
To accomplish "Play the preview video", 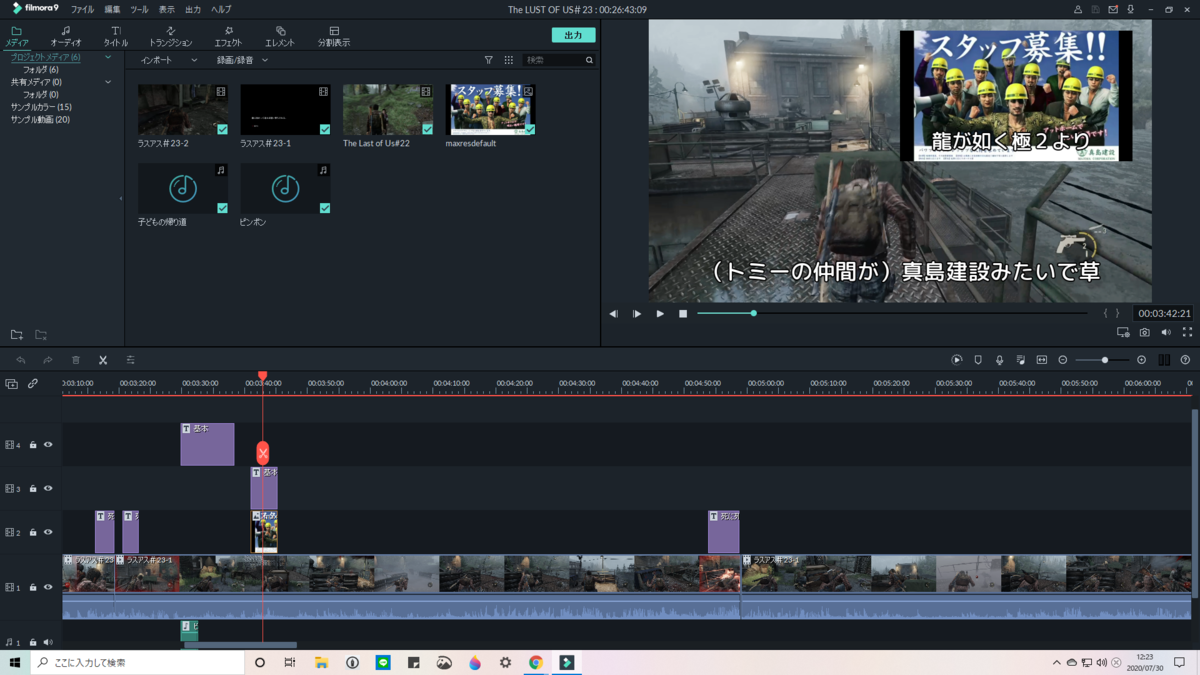I will click(660, 314).
